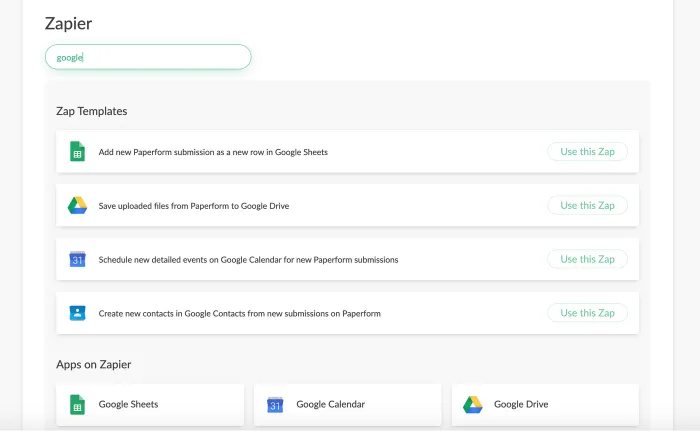Select the Google Sheets app card label
700x431 pixels.
(128, 405)
